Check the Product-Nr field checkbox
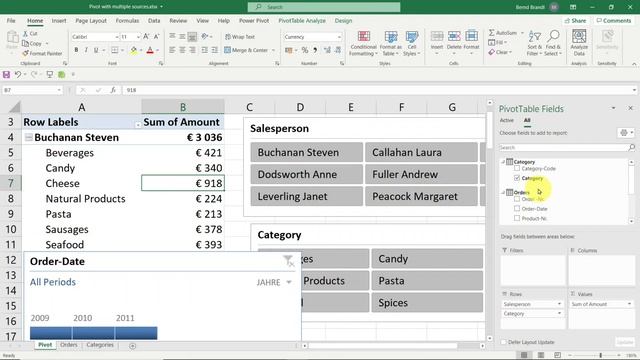The width and height of the screenshot is (640, 360). point(517,218)
